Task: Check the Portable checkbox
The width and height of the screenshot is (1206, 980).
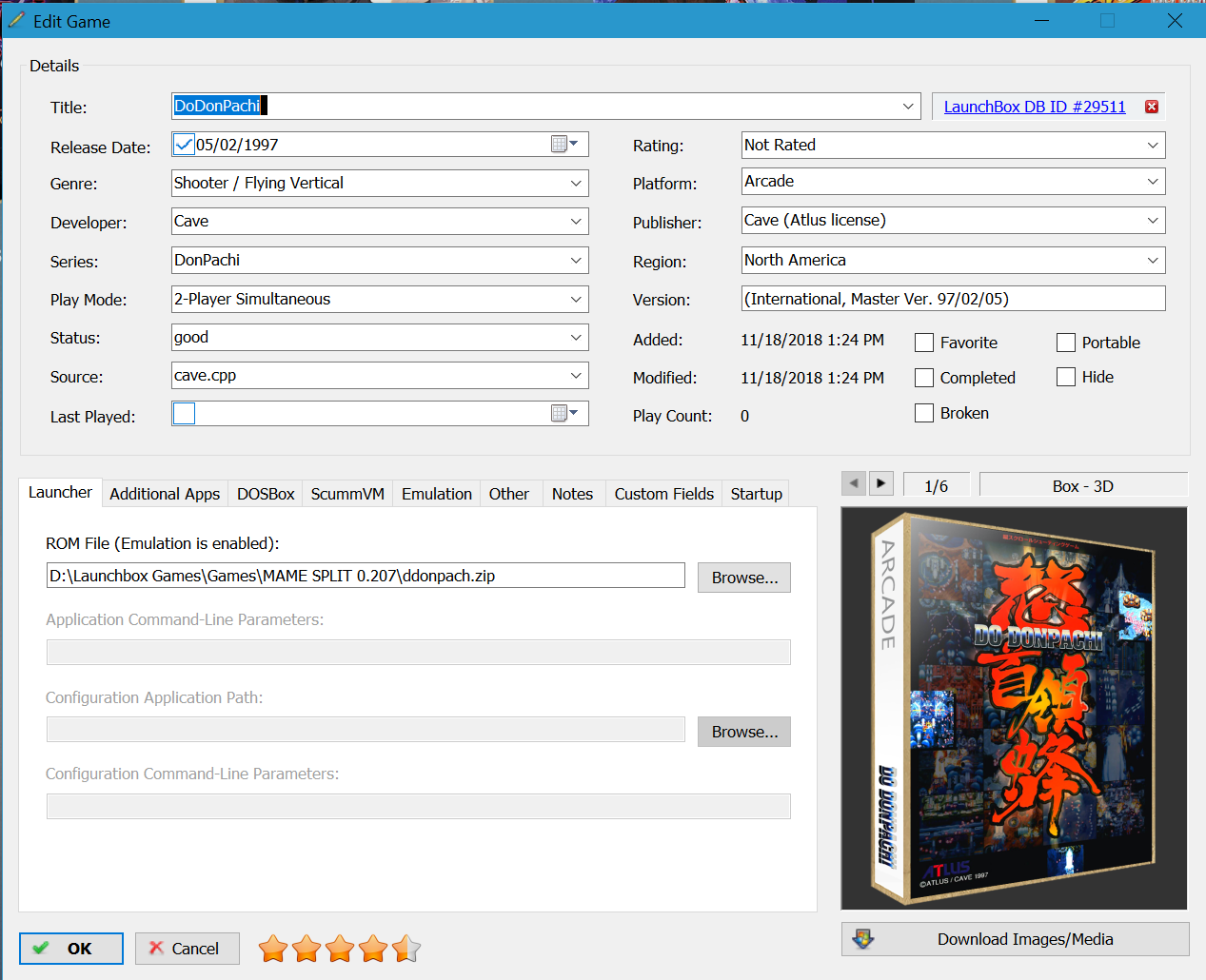Action: 1066,343
